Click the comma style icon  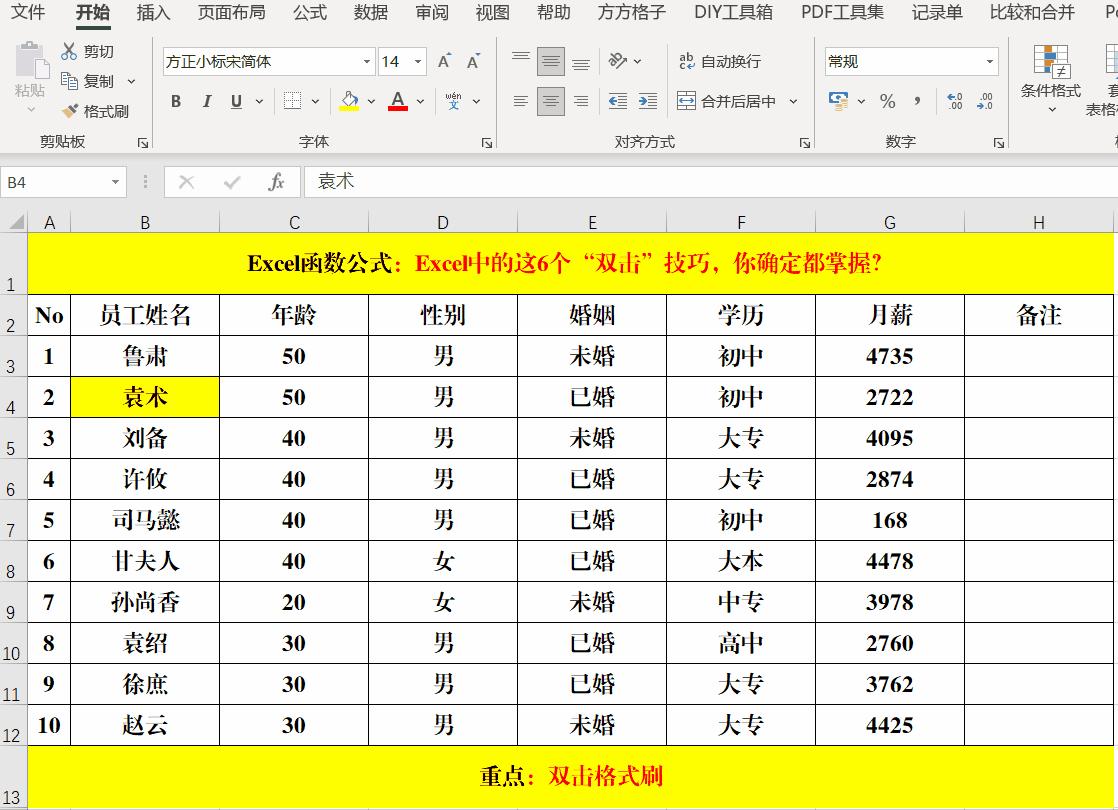coord(916,102)
